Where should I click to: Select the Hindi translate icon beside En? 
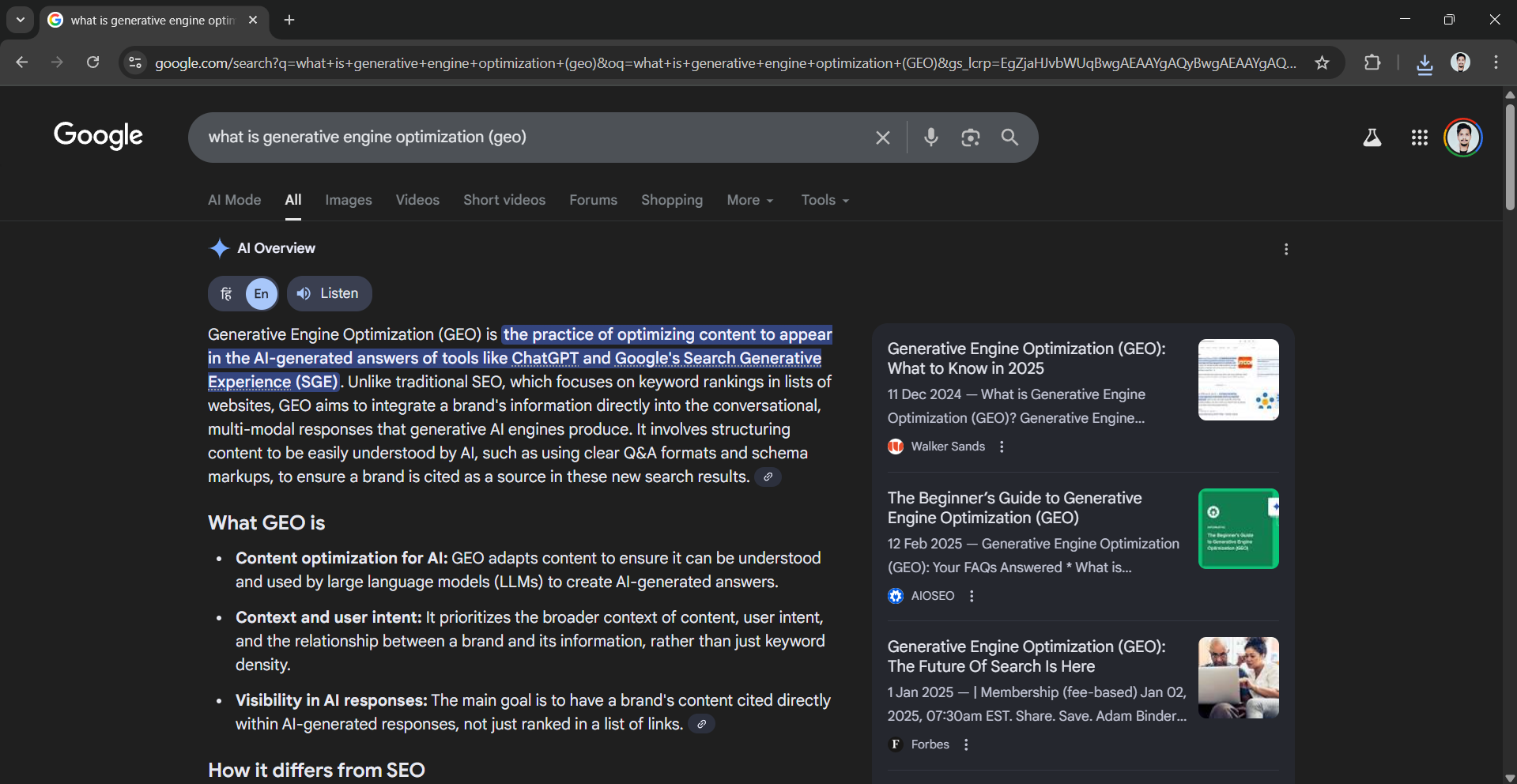tap(225, 293)
